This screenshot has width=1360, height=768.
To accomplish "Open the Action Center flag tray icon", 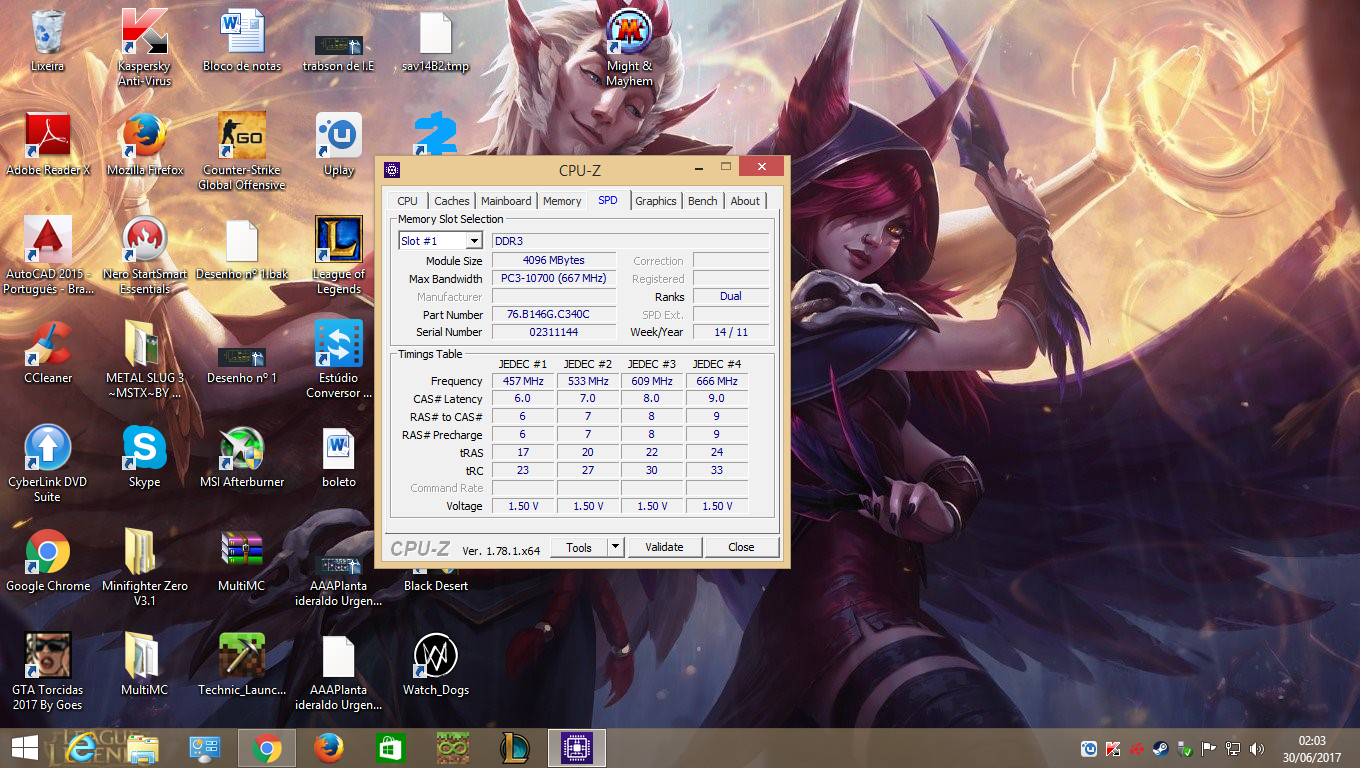I will pyautogui.click(x=1209, y=748).
